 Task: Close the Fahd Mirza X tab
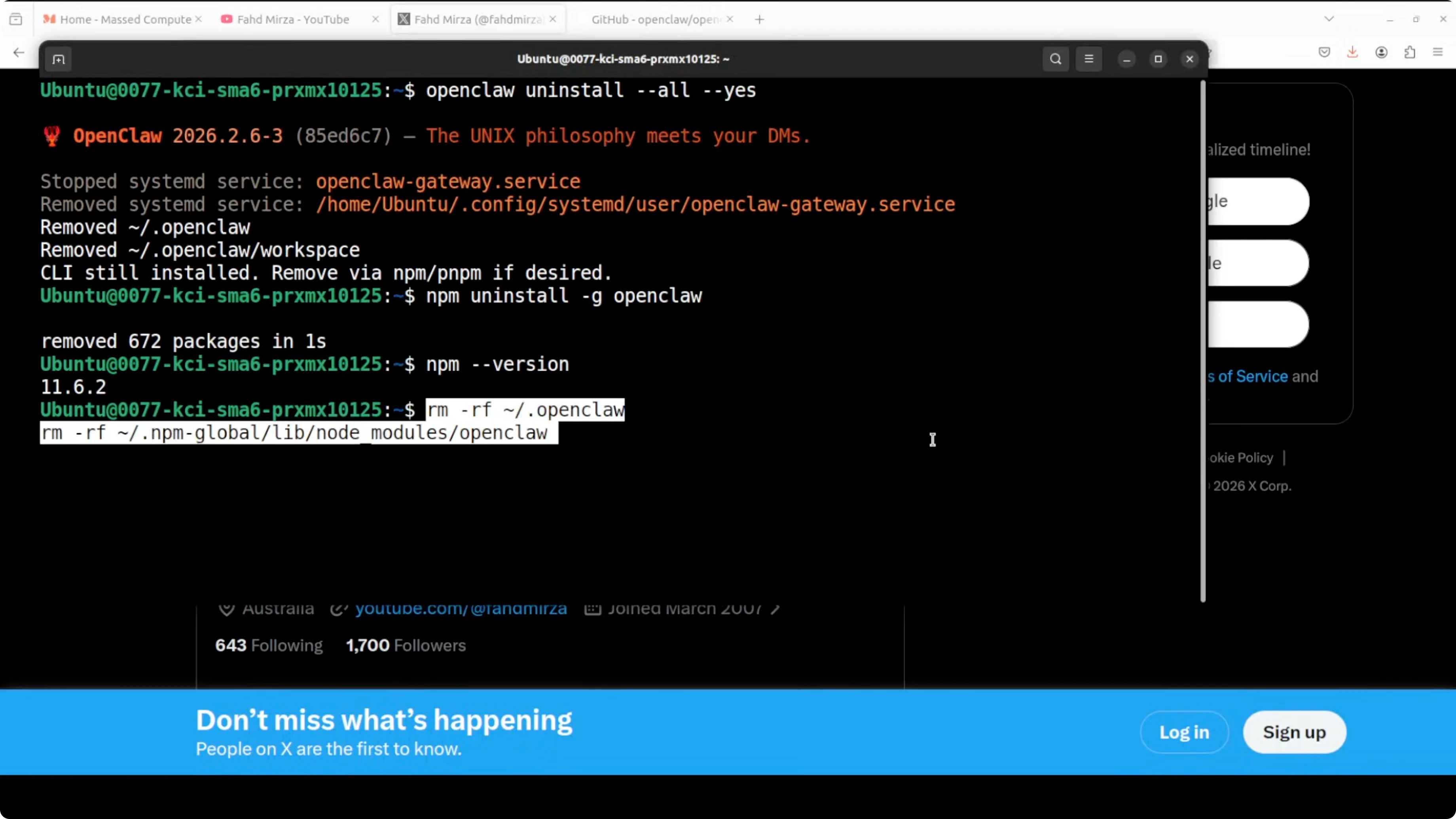pyautogui.click(x=553, y=19)
